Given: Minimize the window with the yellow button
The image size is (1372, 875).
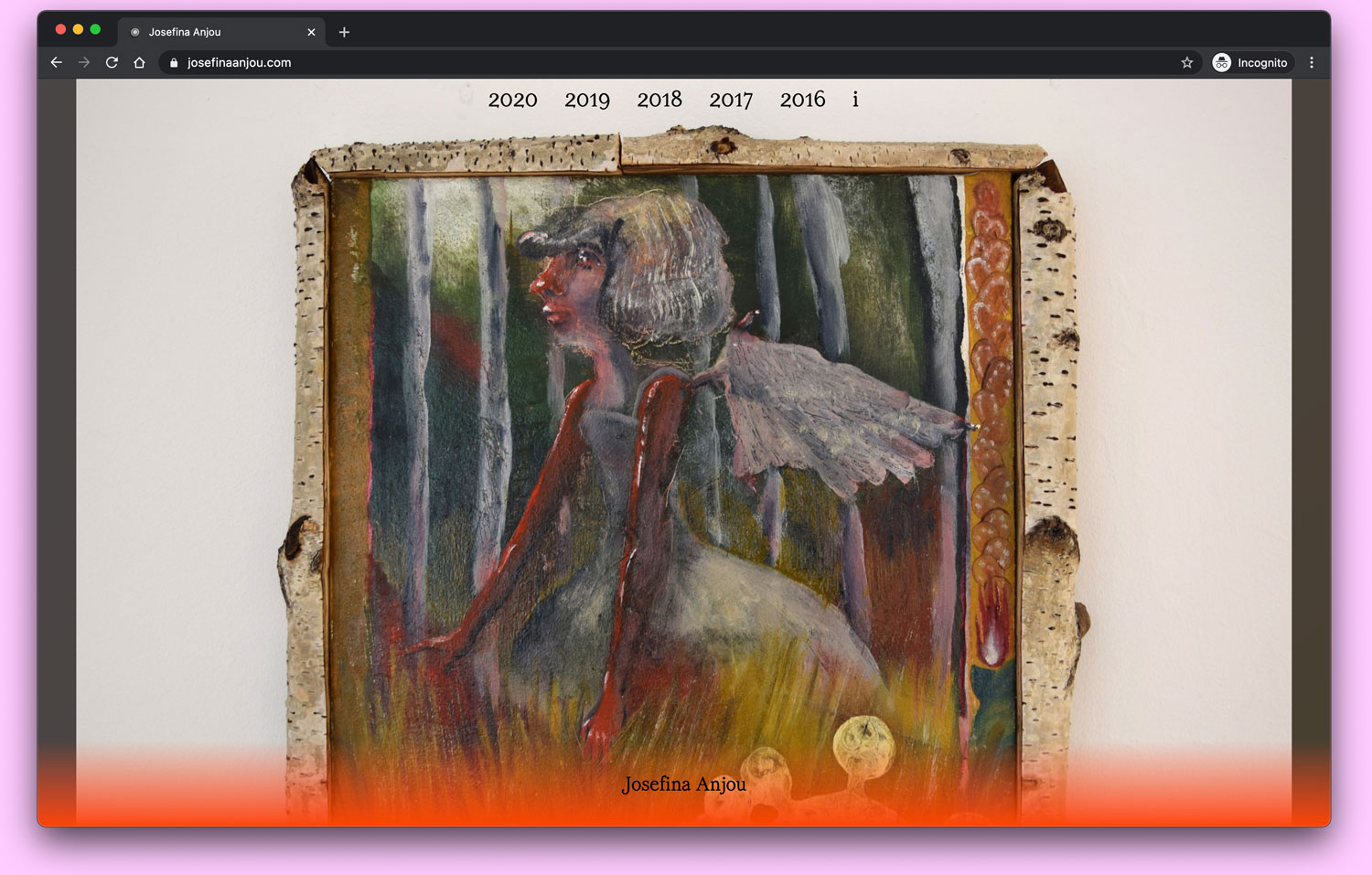Looking at the screenshot, I should [x=78, y=29].
